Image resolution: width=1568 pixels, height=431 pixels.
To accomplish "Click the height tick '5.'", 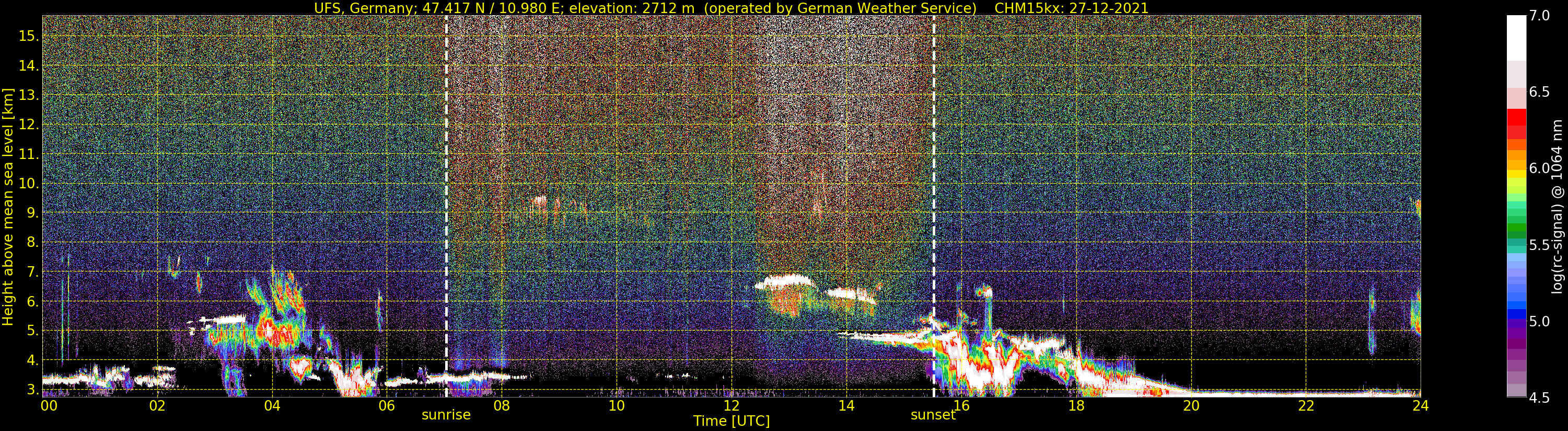I will [x=32, y=331].
